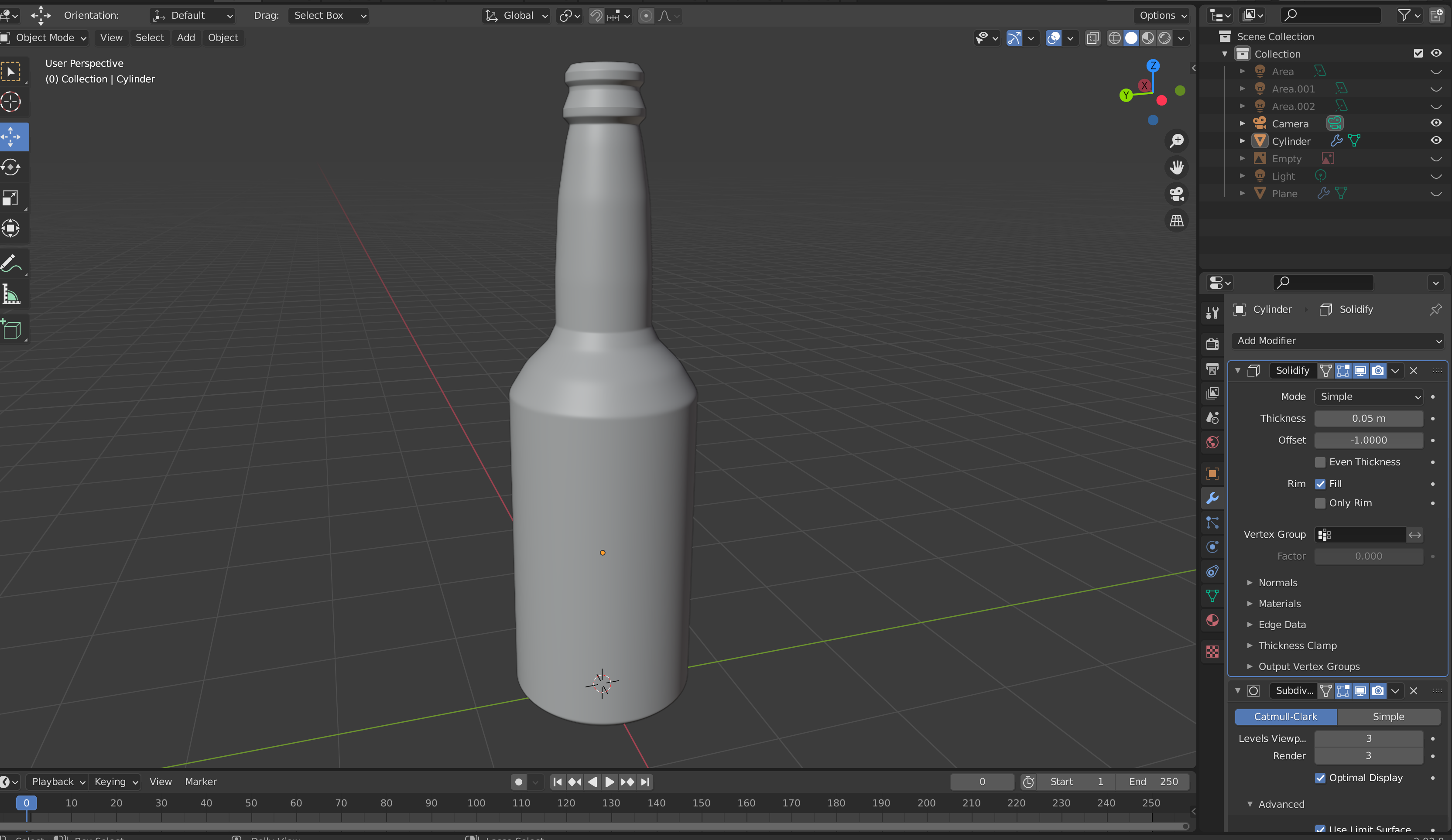Screen dimensions: 1452x840
Task: Click the Thickness 0.05 m slider field
Action: tap(1369, 418)
